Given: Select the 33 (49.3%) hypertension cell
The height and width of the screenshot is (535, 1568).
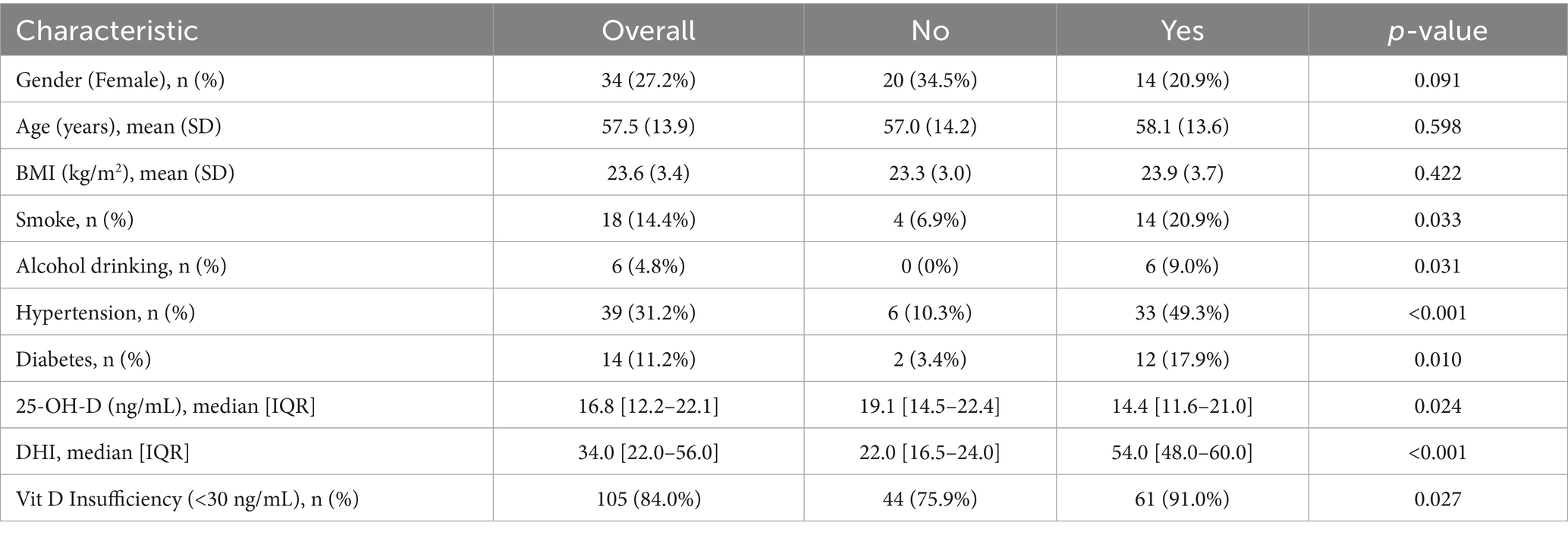Looking at the screenshot, I should coord(1182,313).
